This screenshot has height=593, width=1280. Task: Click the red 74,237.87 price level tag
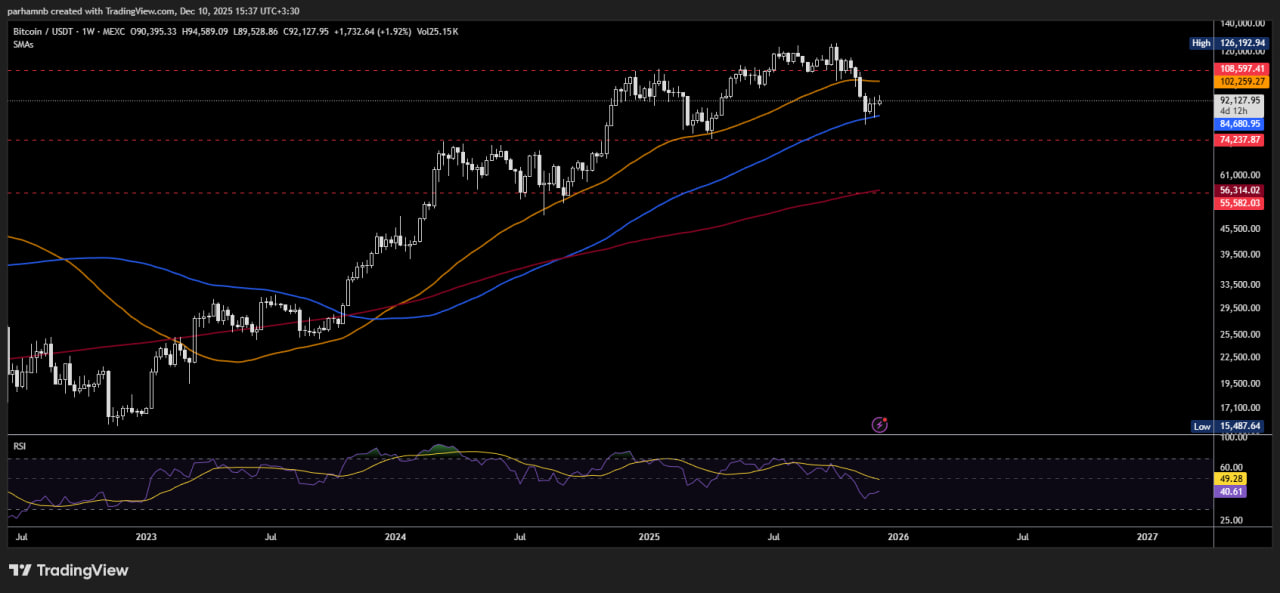[x=1241, y=140]
